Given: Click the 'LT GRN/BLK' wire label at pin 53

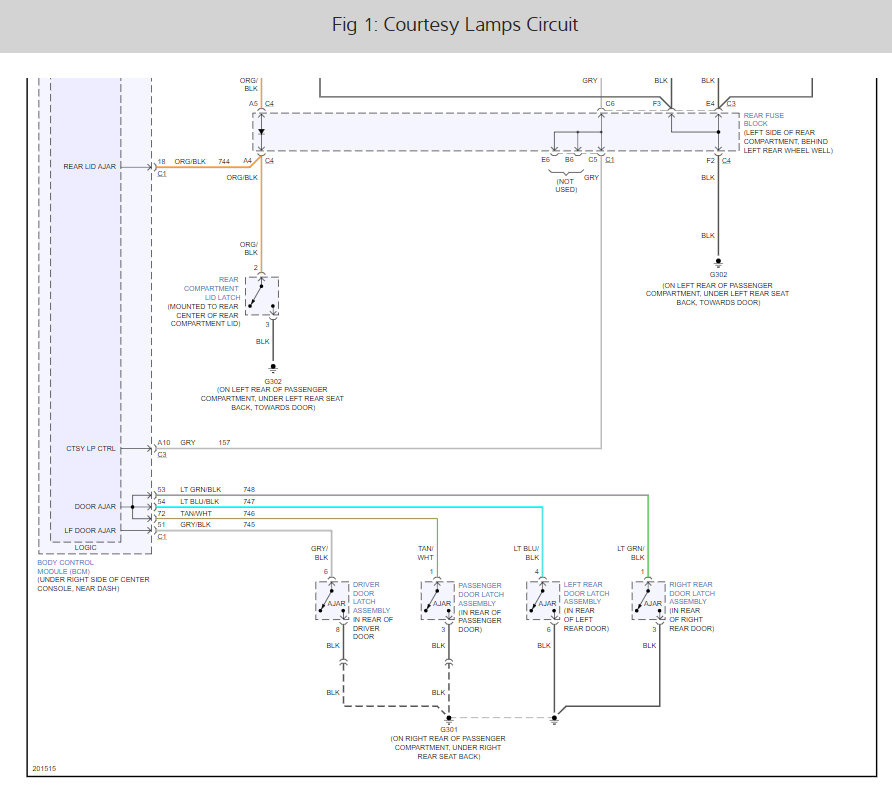Looking at the screenshot, I should (200, 490).
